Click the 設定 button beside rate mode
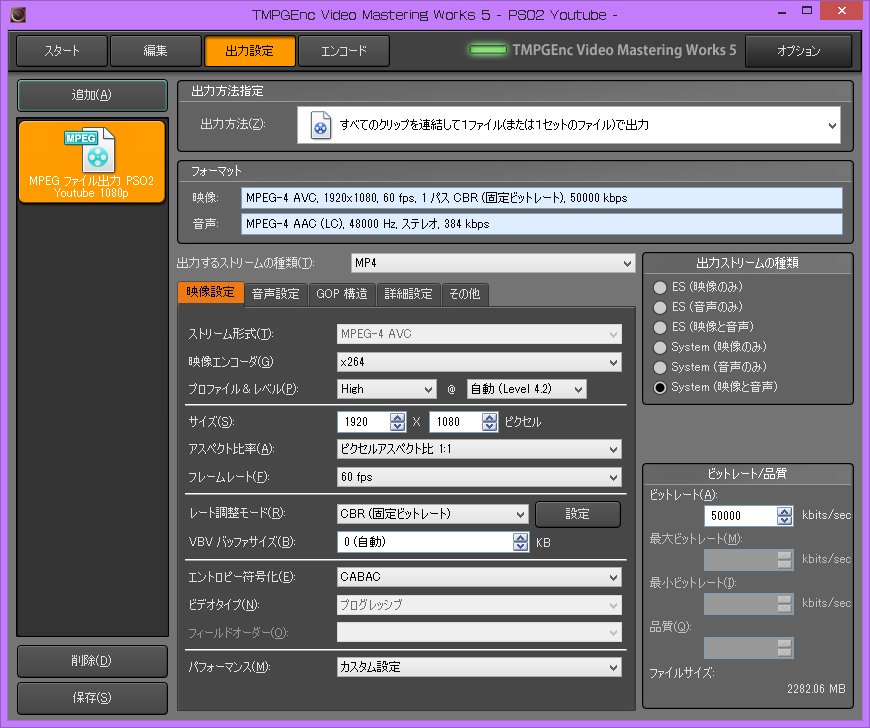 tap(578, 514)
